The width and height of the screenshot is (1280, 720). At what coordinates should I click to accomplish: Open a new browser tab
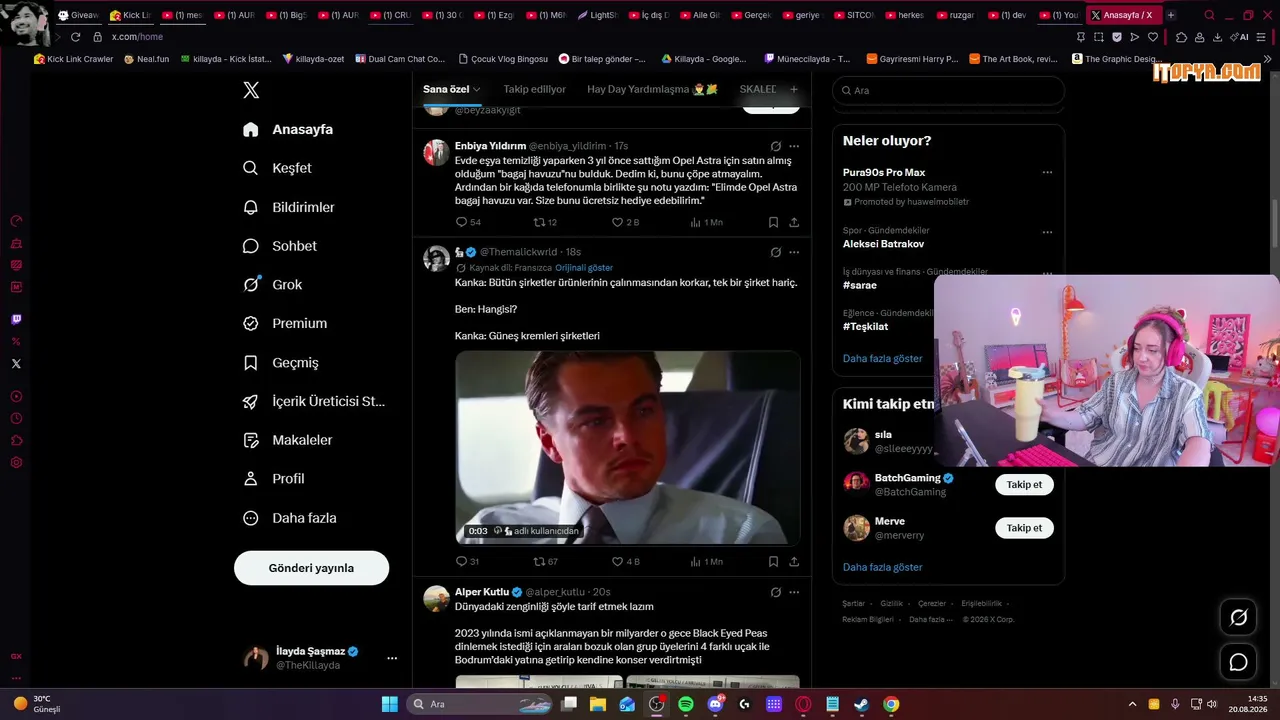point(1171,15)
